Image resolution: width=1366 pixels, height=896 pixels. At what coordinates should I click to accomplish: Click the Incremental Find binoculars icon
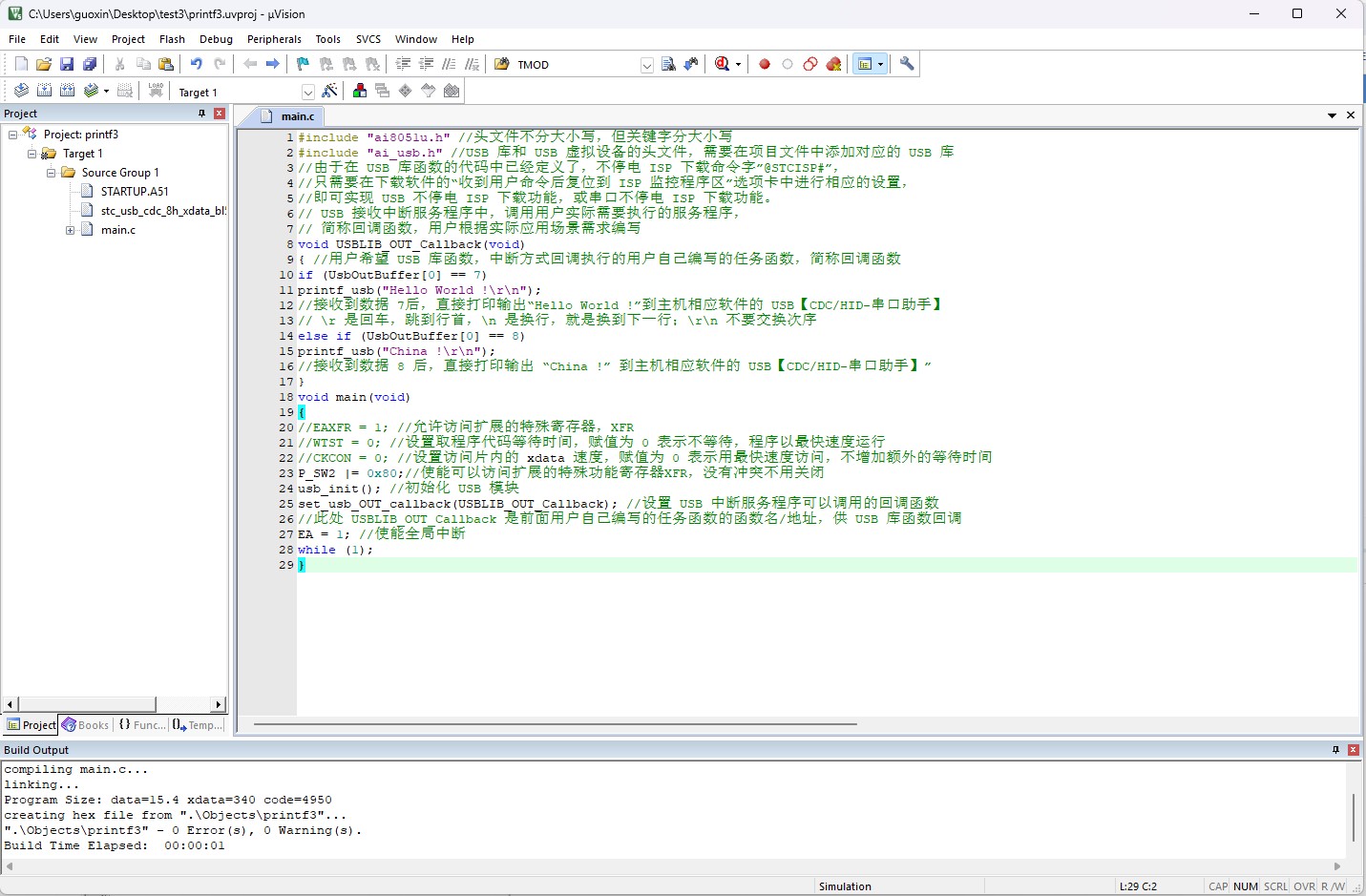(x=691, y=64)
